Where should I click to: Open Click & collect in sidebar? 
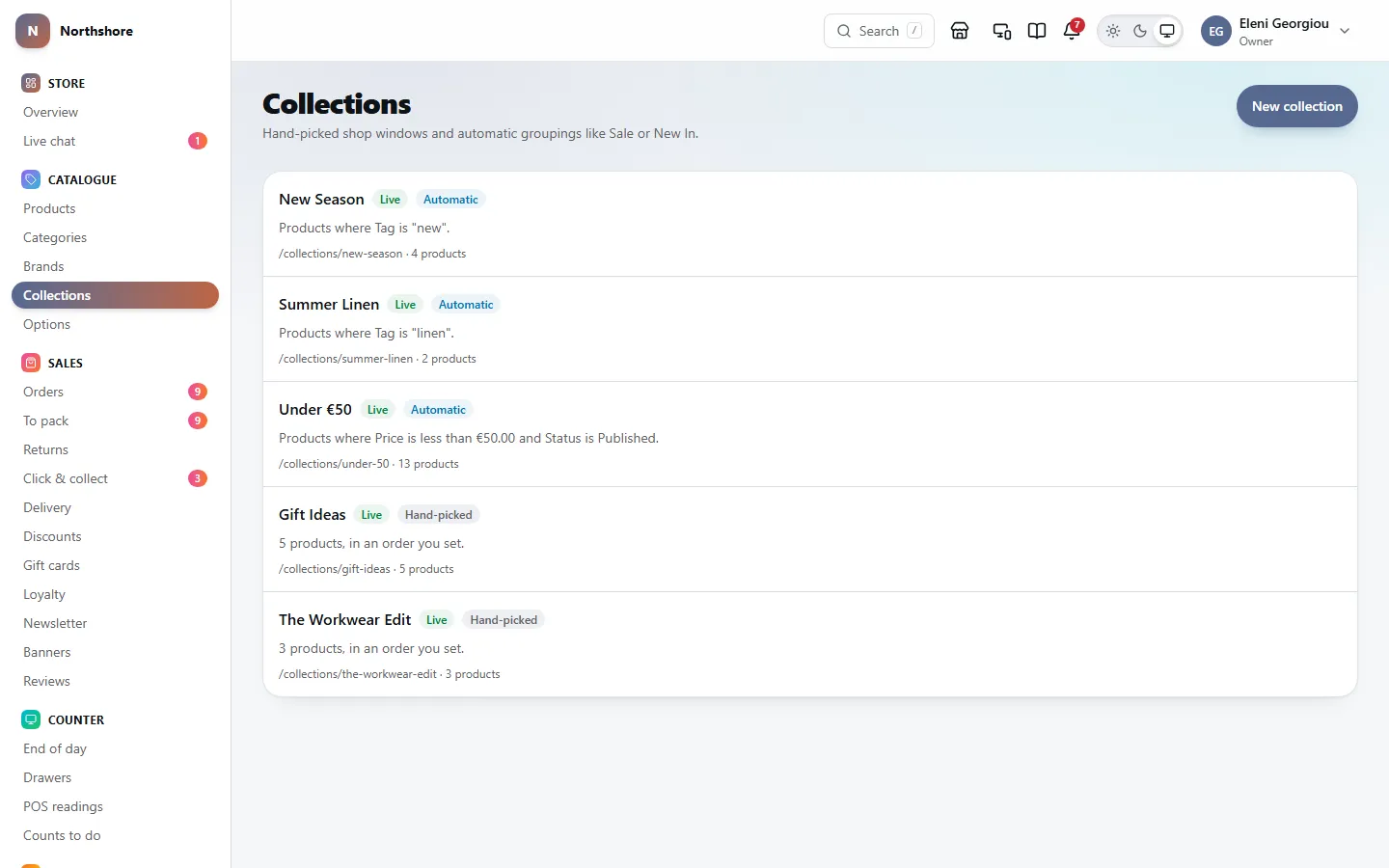click(115, 478)
